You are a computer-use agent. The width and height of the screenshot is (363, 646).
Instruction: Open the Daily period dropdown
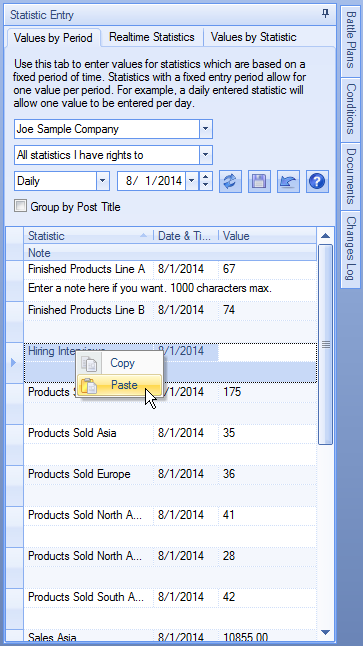click(103, 181)
